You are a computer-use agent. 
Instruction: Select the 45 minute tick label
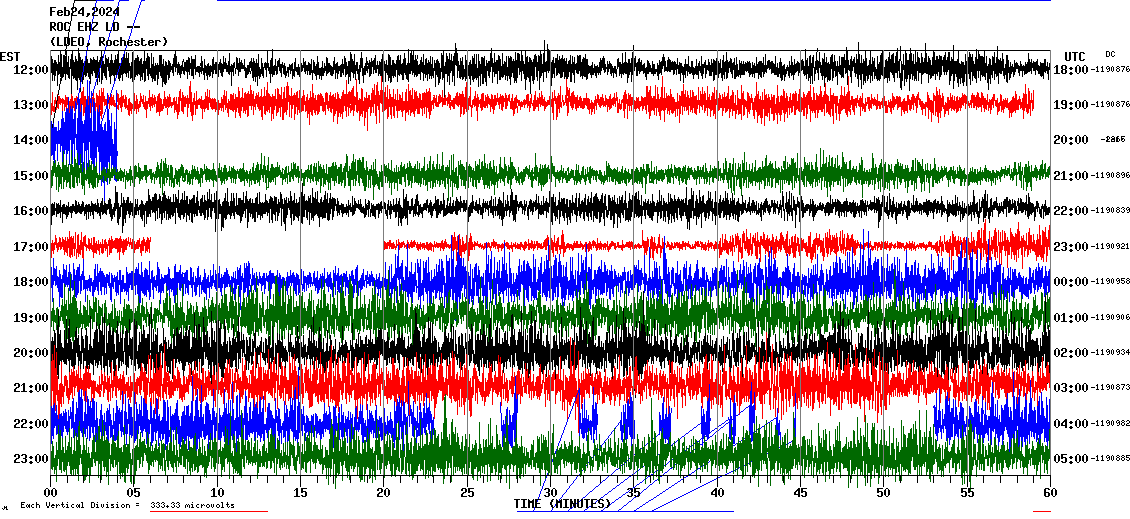coord(800,493)
